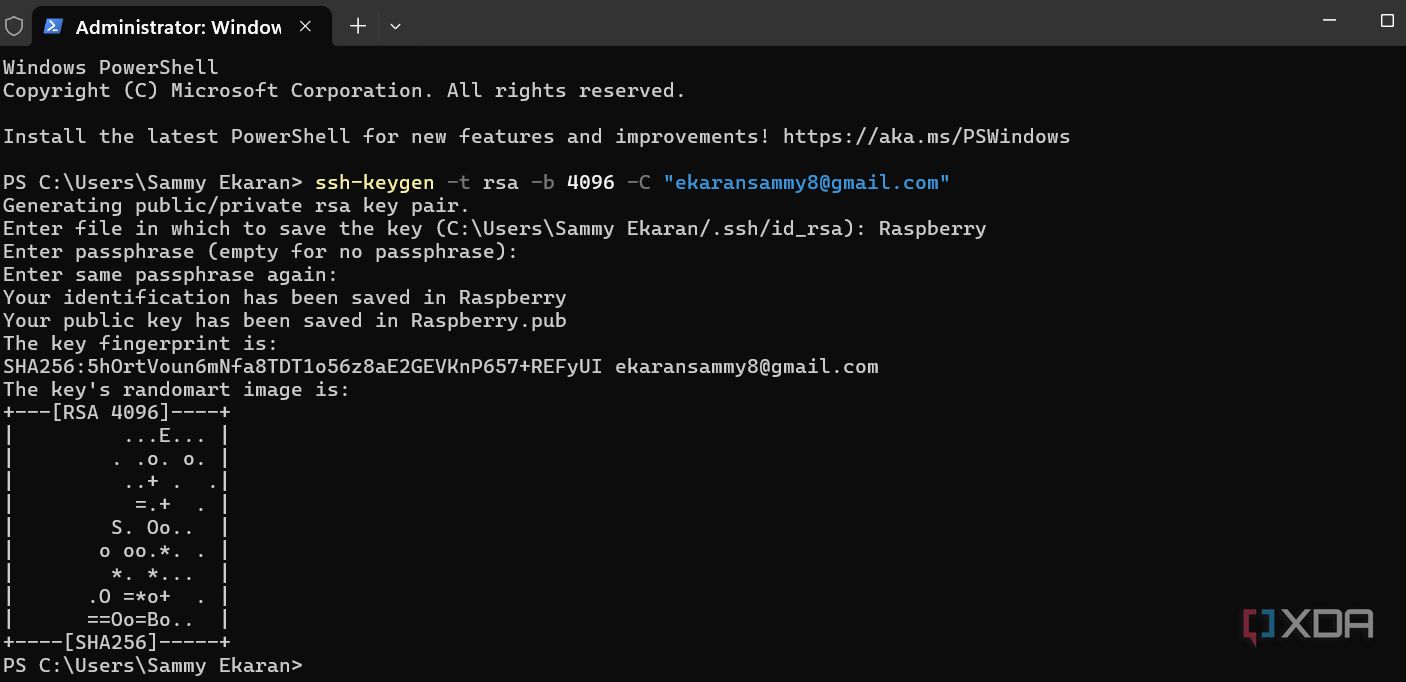The height and width of the screenshot is (682, 1406).
Task: Maximize the terminal window
Action: 1387,20
